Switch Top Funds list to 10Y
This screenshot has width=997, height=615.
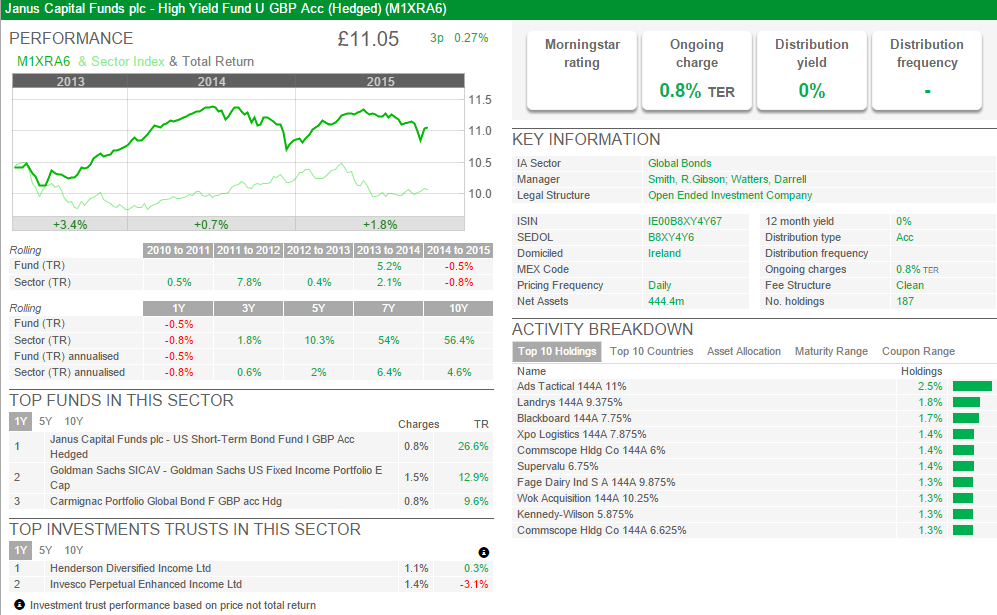pyautogui.click(x=74, y=421)
